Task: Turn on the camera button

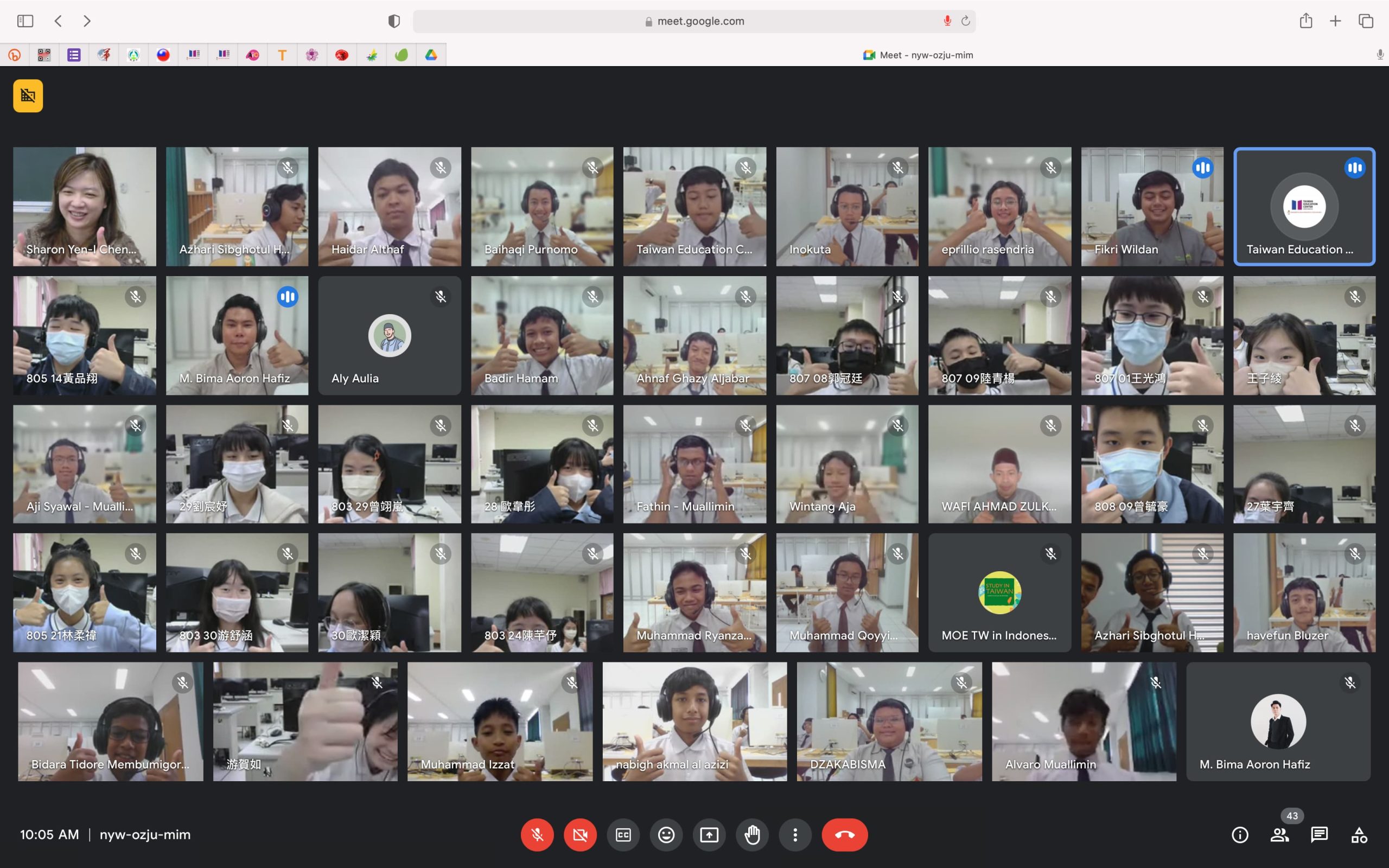Action: [579, 835]
